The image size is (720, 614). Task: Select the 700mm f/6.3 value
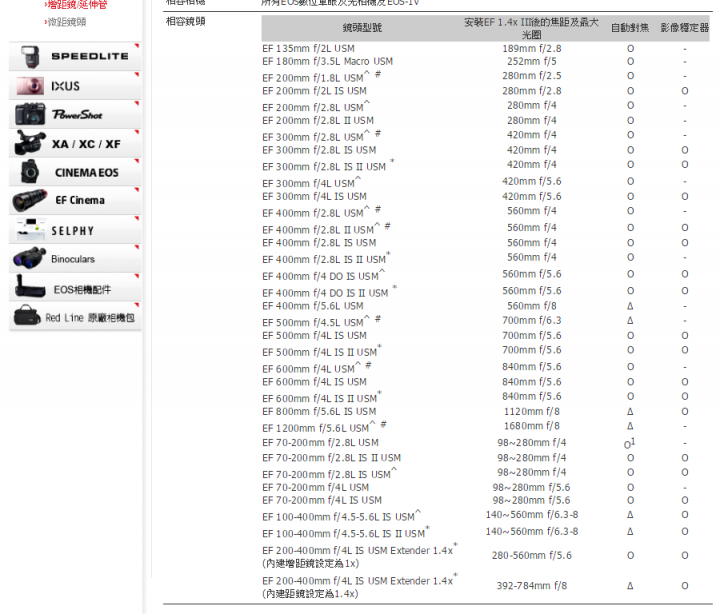[x=531, y=321]
